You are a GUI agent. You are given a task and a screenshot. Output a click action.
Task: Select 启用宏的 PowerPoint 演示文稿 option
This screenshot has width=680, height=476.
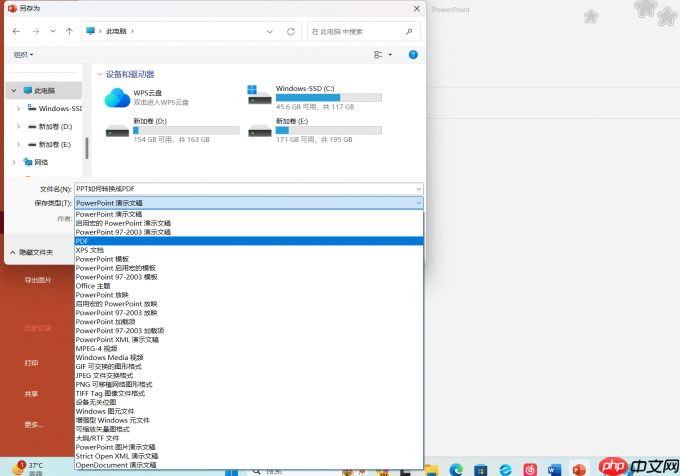pyautogui.click(x=249, y=223)
